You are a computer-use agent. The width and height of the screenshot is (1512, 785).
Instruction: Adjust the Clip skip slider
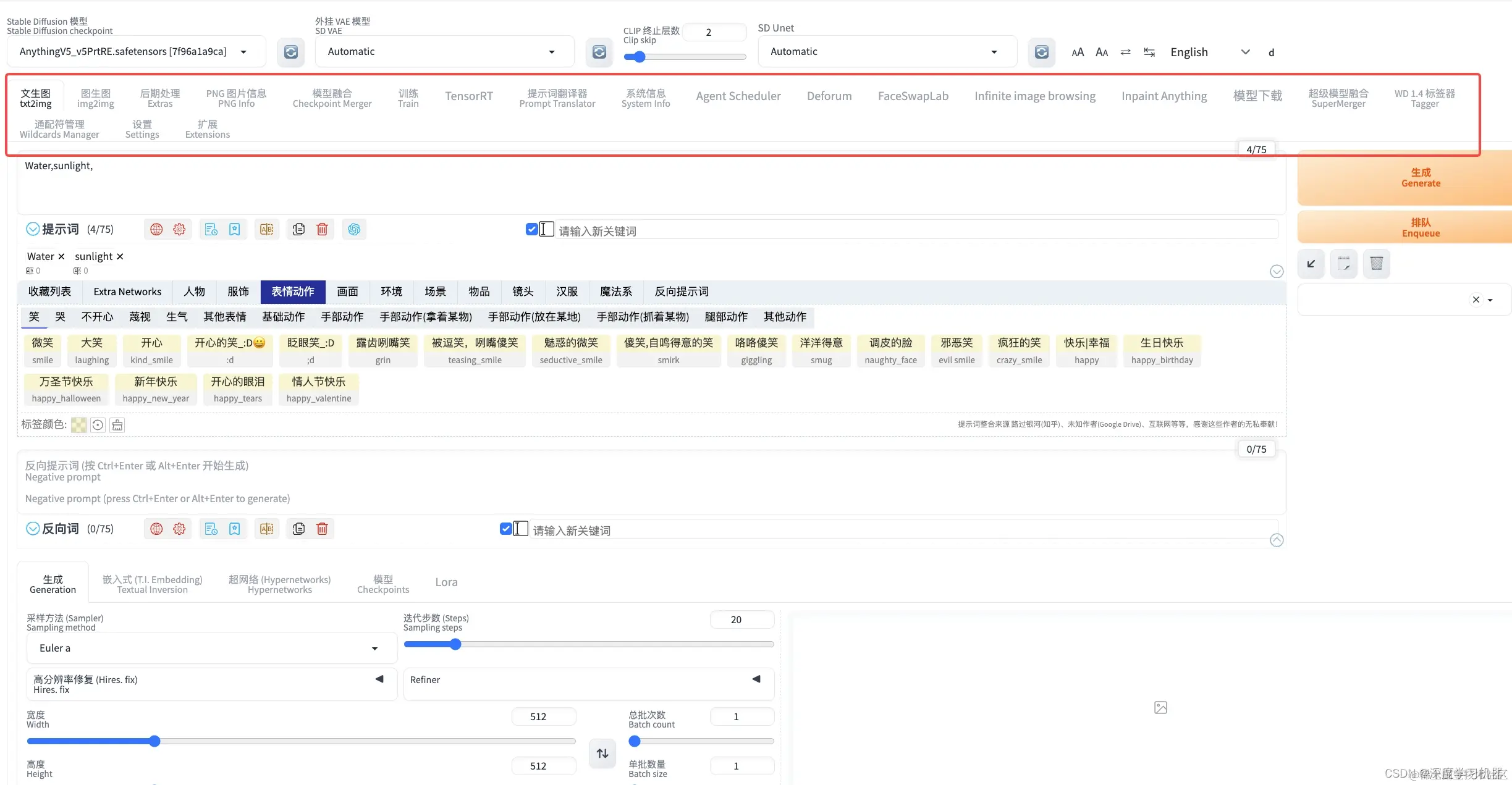(x=685, y=57)
